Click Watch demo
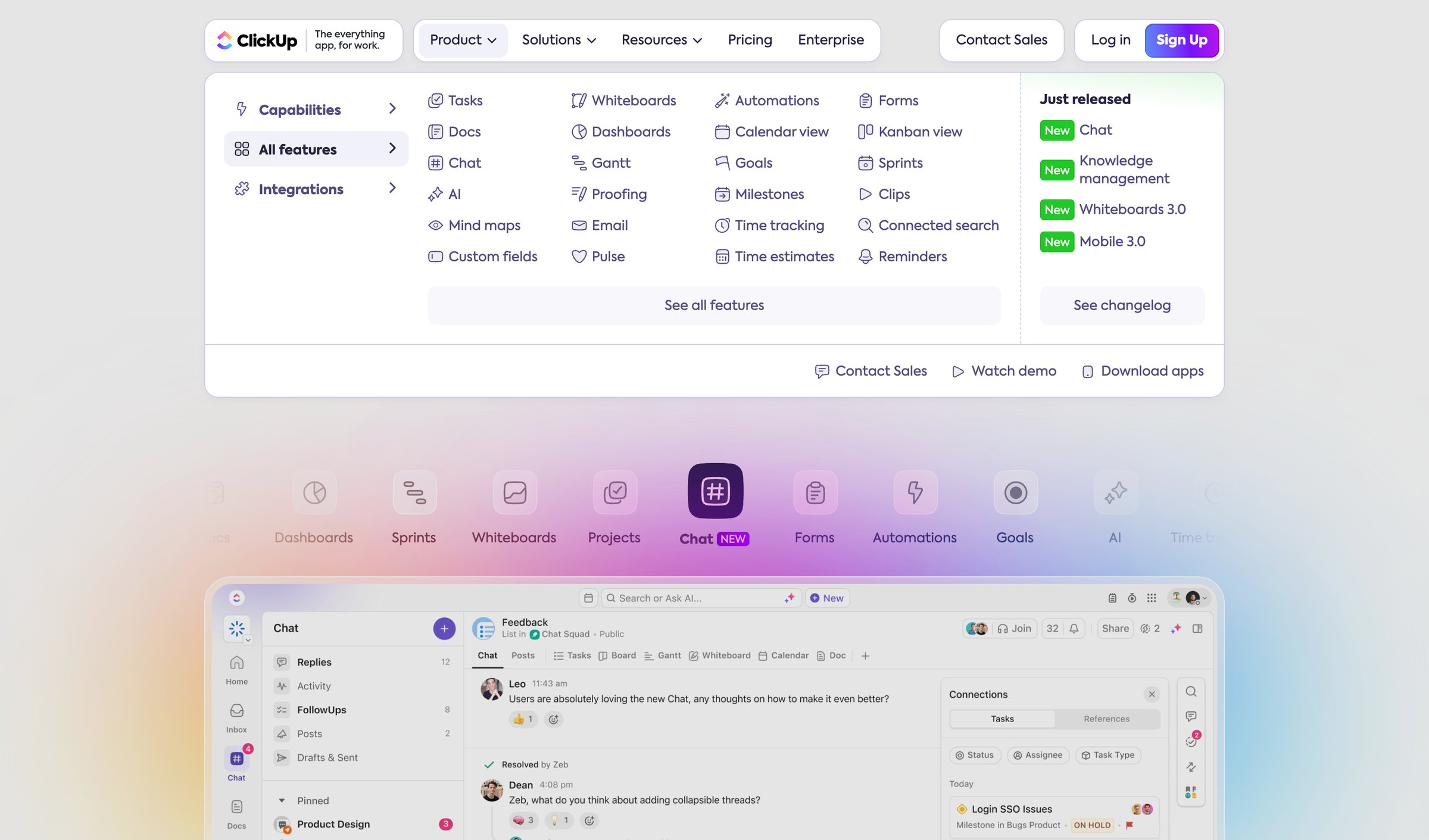This screenshot has height=840, width=1429. pos(1004,371)
